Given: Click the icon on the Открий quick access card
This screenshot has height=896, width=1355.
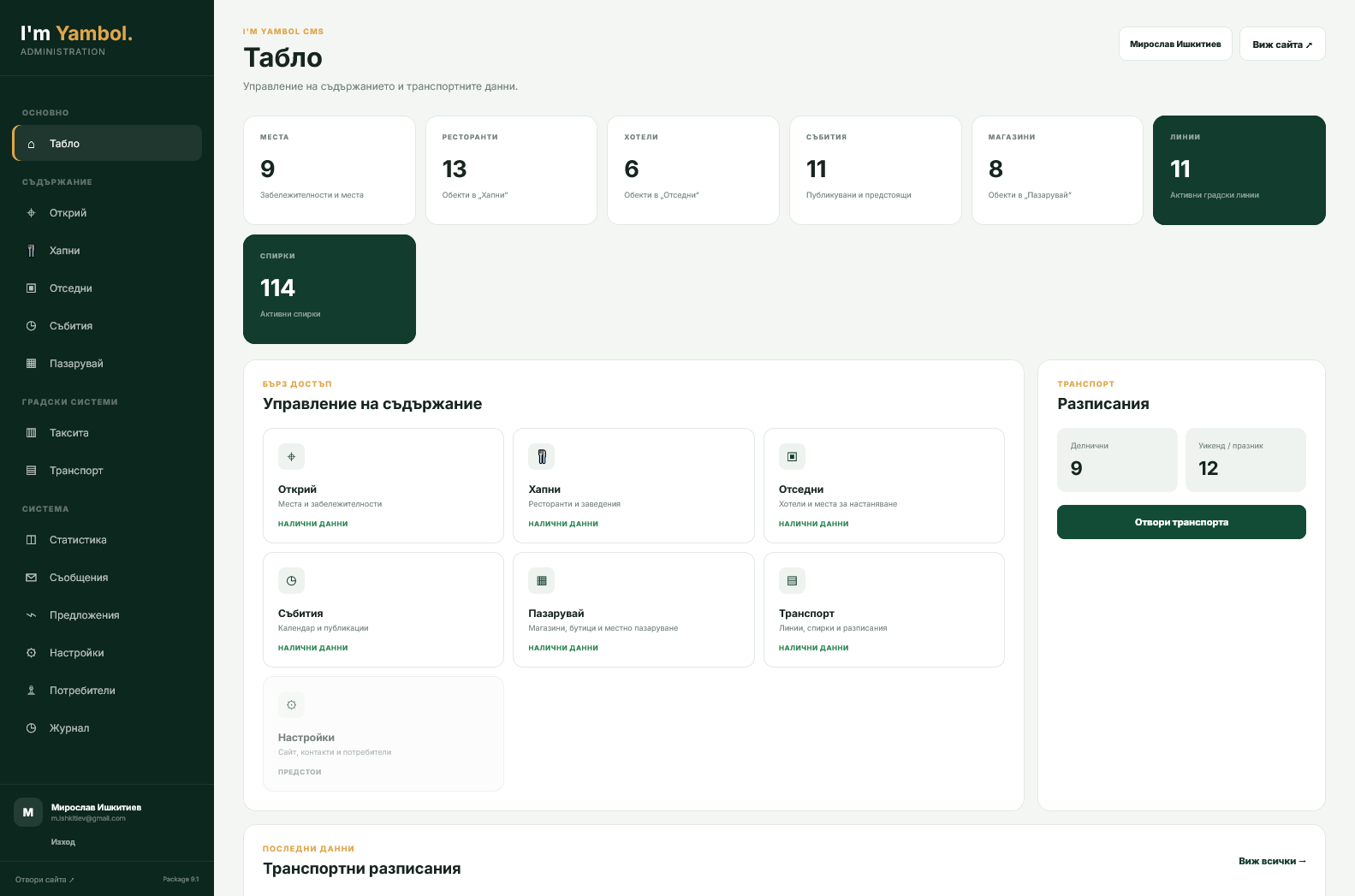Looking at the screenshot, I should click(291, 457).
